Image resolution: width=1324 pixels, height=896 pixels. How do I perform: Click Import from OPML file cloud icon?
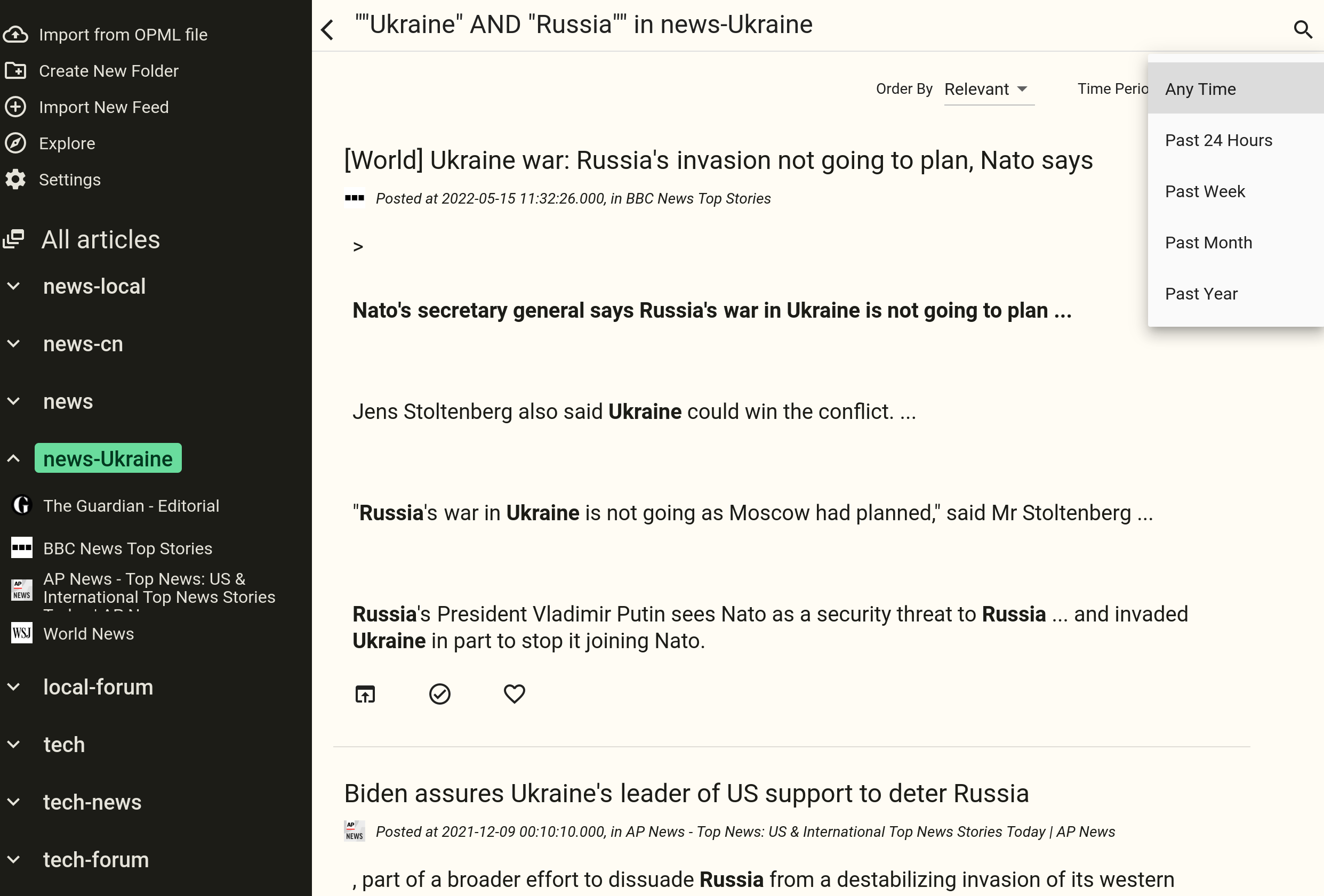point(15,35)
